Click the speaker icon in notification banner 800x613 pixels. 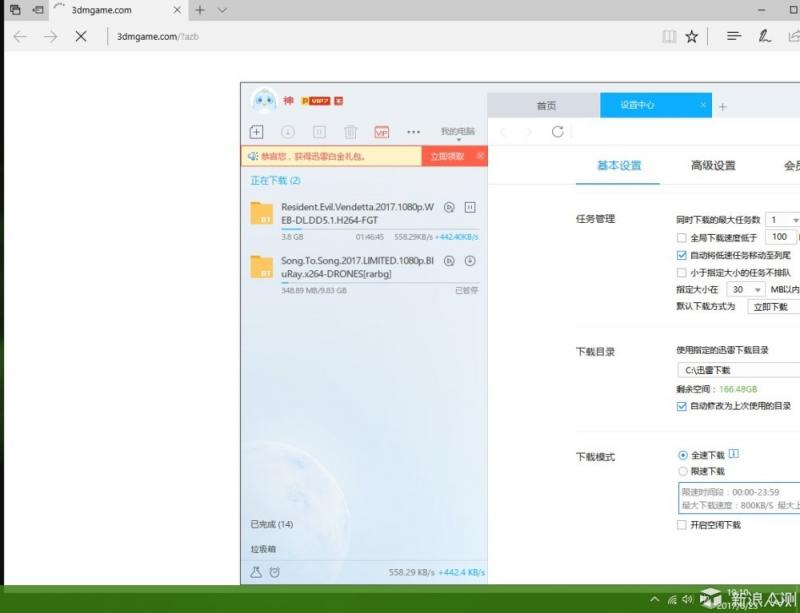(x=253, y=156)
